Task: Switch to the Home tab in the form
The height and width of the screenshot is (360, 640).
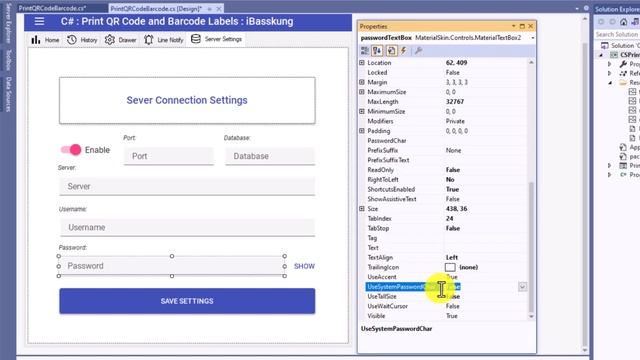Action: pyautogui.click(x=45, y=40)
